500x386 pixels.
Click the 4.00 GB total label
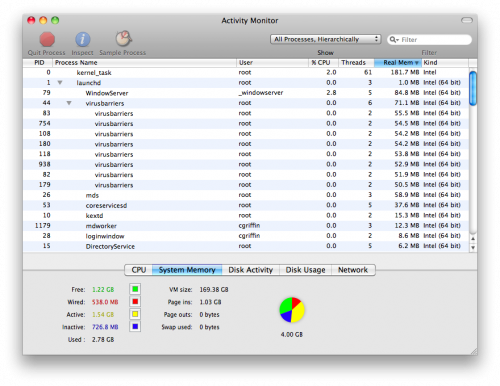(292, 334)
